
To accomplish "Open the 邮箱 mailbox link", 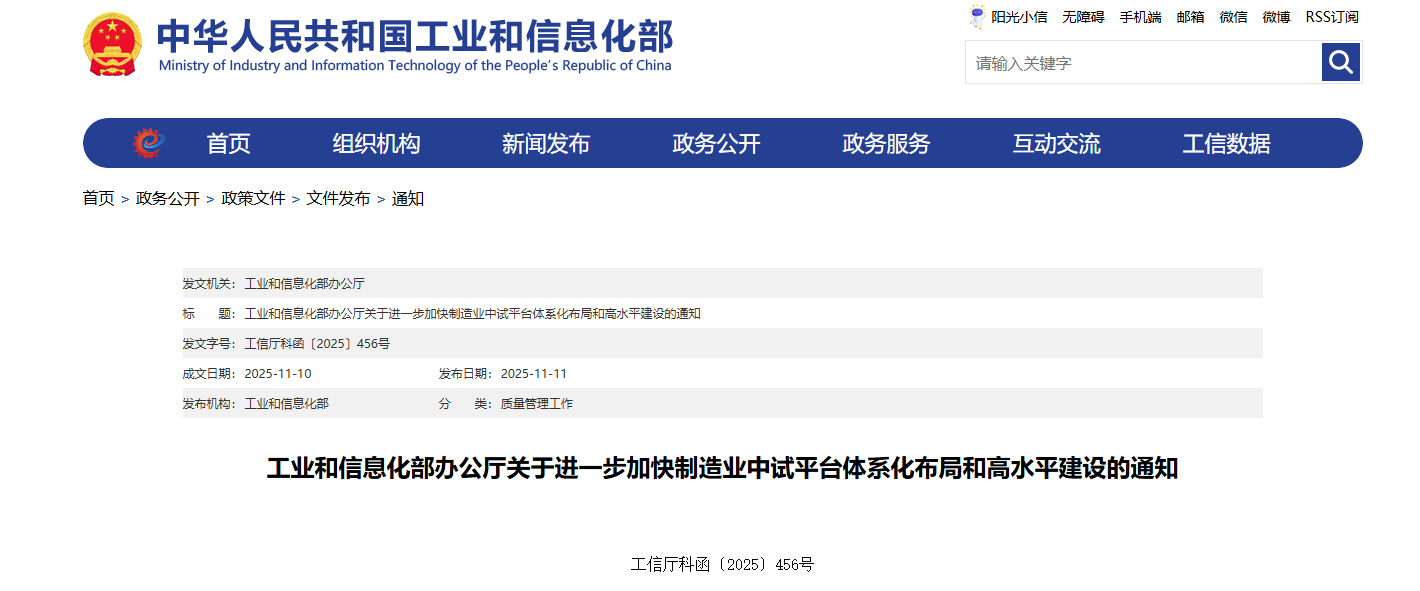I will [x=1190, y=17].
